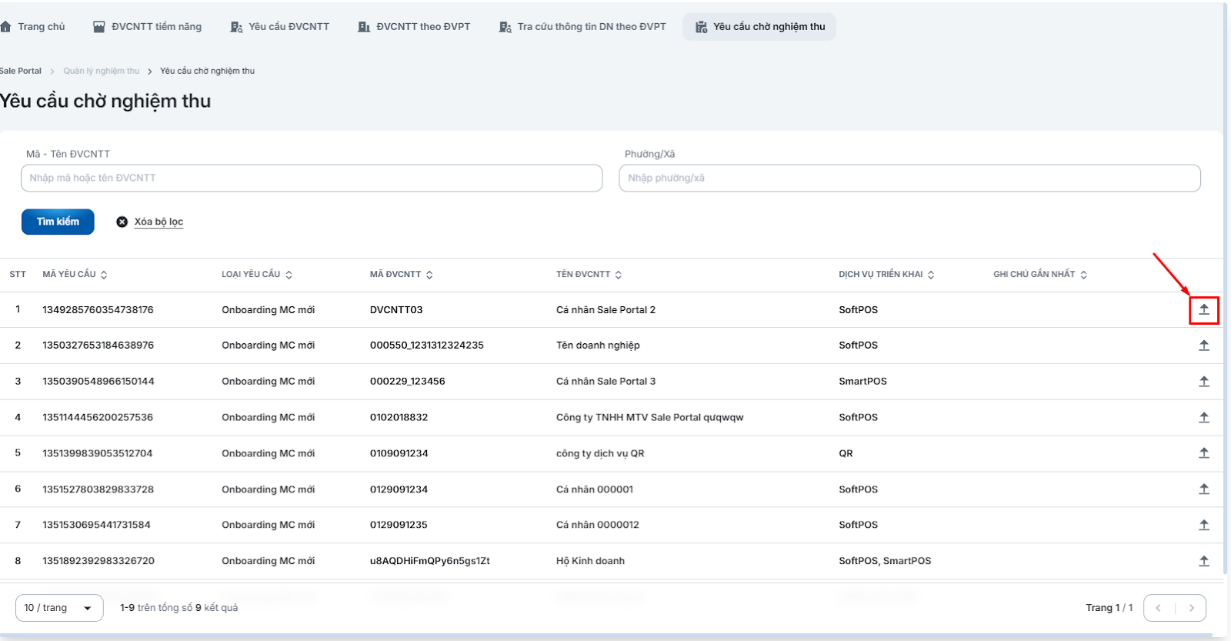Click the 1-9 trên tổng số 9 kết quả text
The width and height of the screenshot is (1231, 641).
point(179,608)
